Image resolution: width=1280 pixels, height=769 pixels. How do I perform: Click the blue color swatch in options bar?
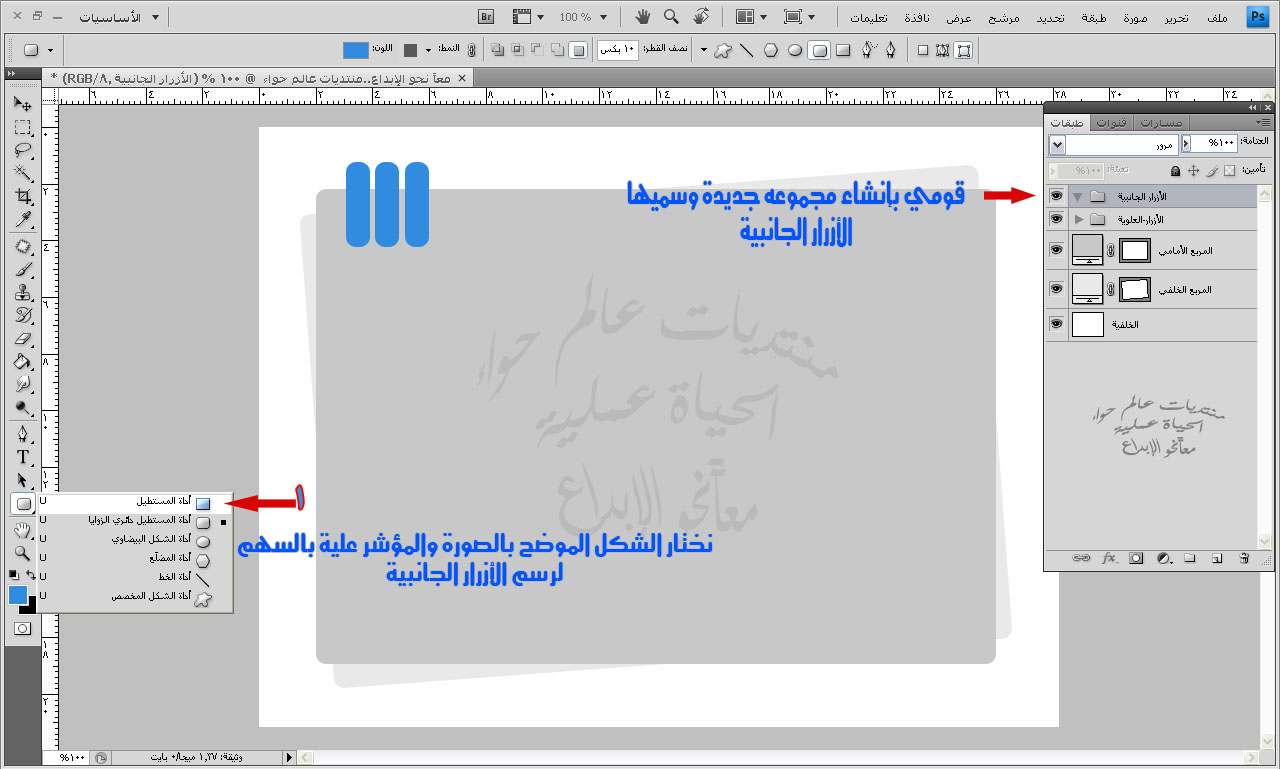point(356,50)
